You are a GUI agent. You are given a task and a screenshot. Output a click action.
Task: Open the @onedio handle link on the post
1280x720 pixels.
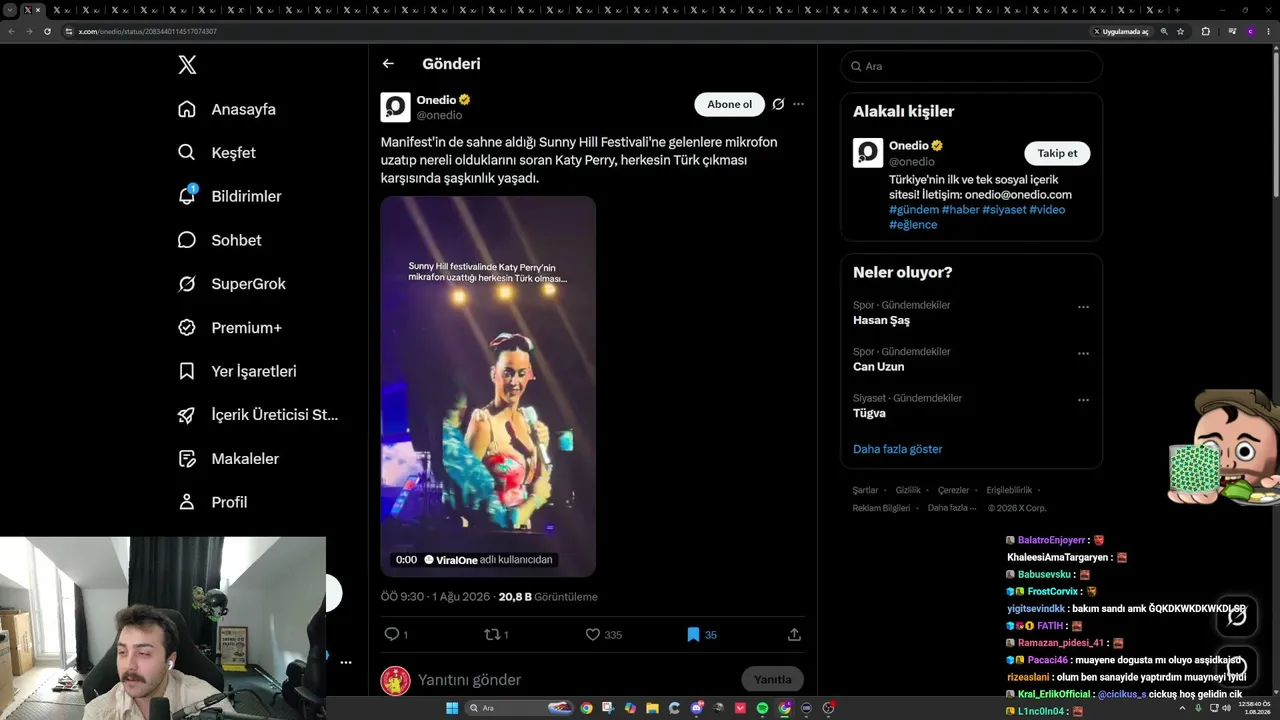[x=439, y=115]
